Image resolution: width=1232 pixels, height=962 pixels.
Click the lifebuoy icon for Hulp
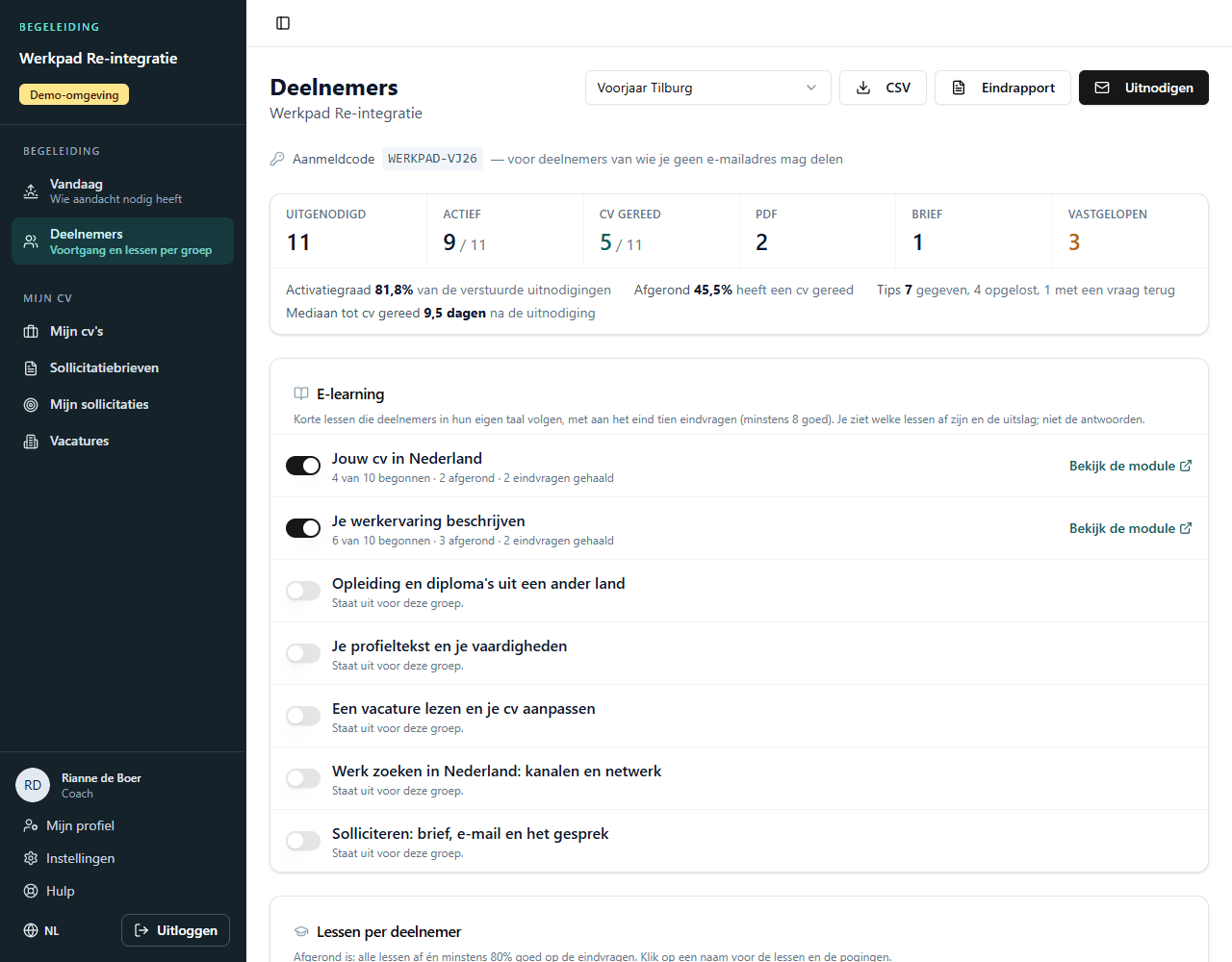click(x=31, y=891)
